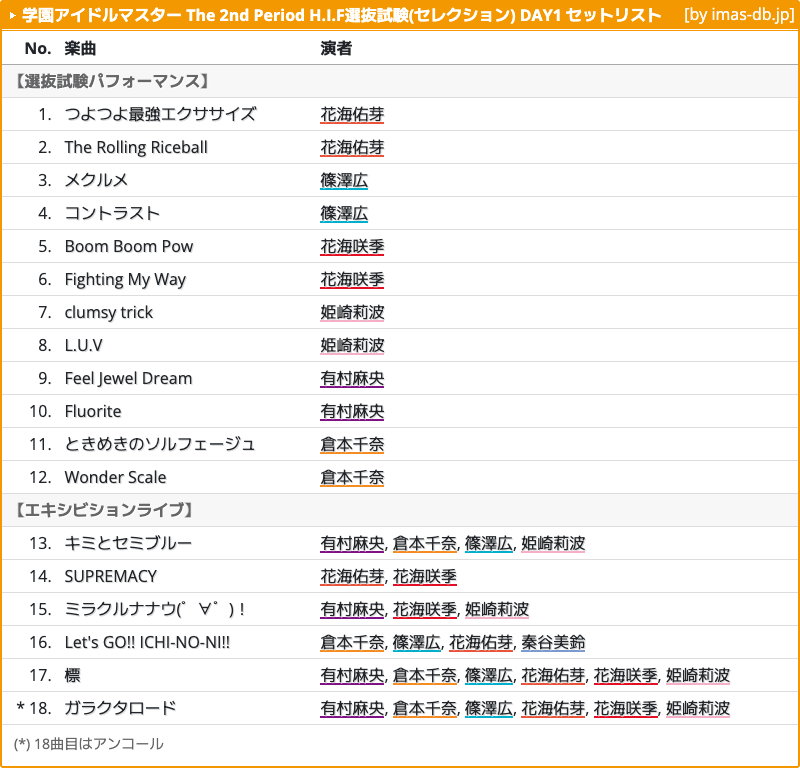Click 花海佑芽 in the つよつよ最強エクササイズ row
This screenshot has height=768, width=800.
coord(352,114)
